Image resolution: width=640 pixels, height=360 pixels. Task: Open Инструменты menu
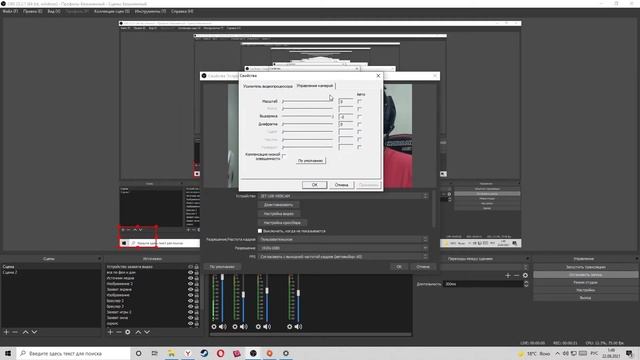[150, 11]
